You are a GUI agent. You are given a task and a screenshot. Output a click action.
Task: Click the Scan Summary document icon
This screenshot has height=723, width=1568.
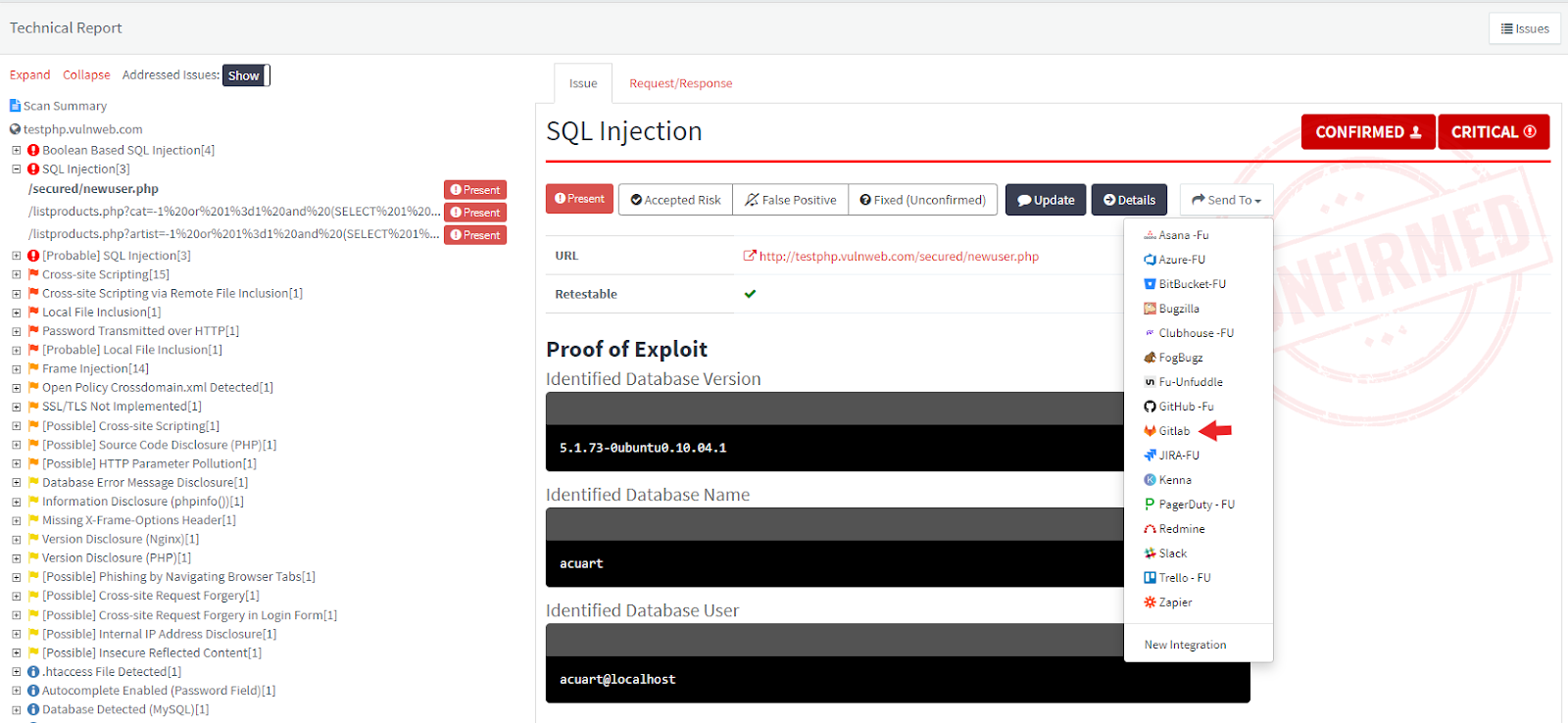pos(15,105)
